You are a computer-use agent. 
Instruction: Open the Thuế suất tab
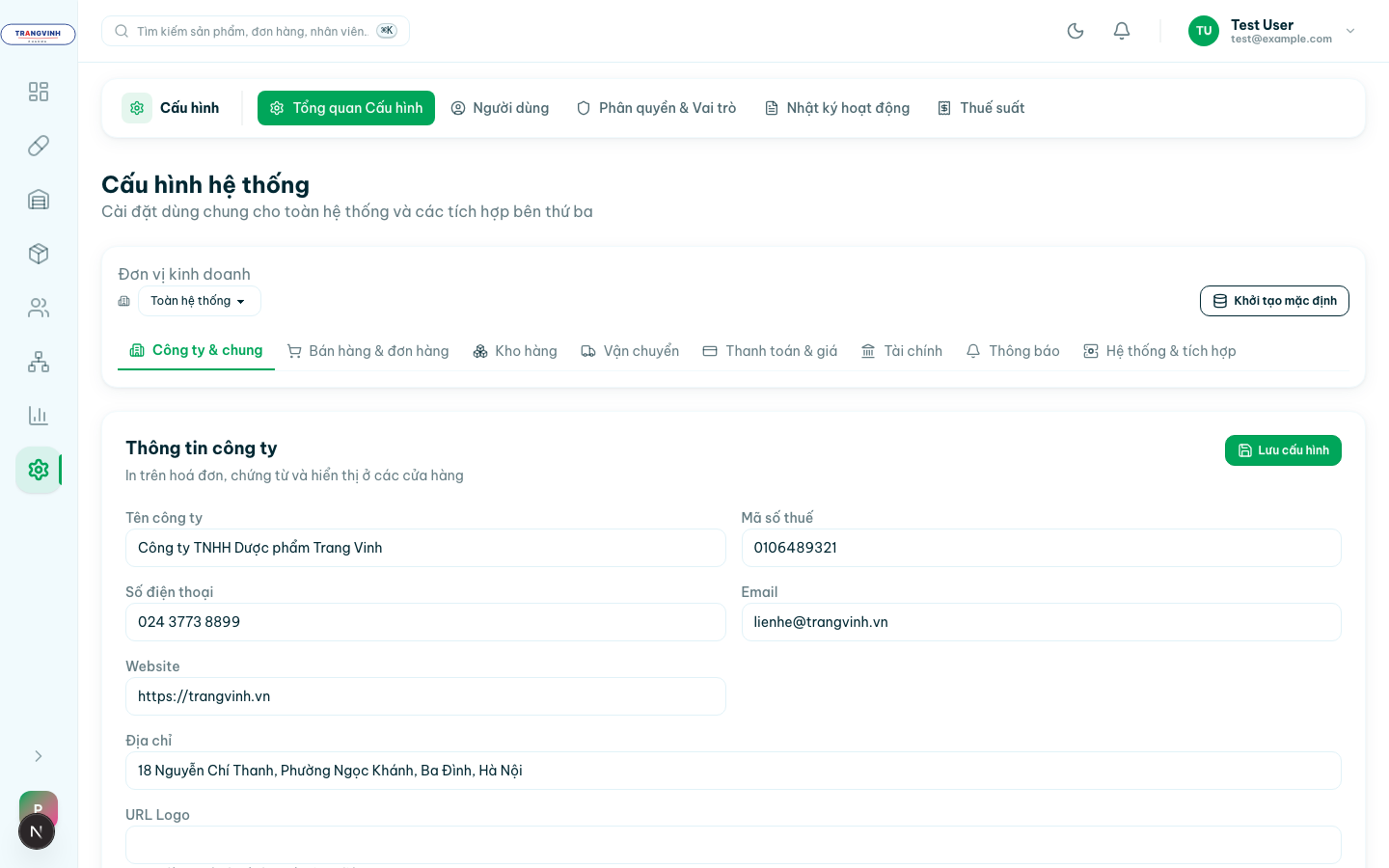pos(981,108)
